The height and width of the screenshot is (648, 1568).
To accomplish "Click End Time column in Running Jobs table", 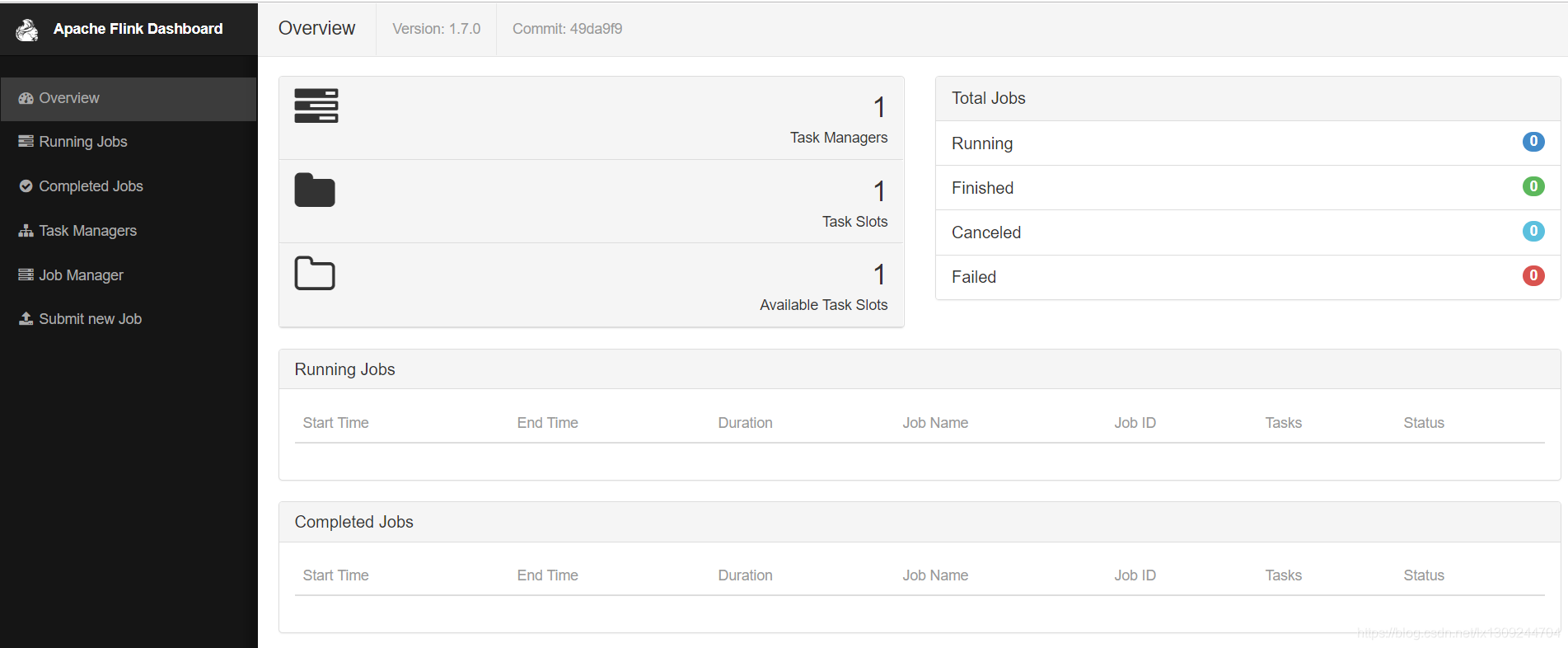I will tap(547, 423).
